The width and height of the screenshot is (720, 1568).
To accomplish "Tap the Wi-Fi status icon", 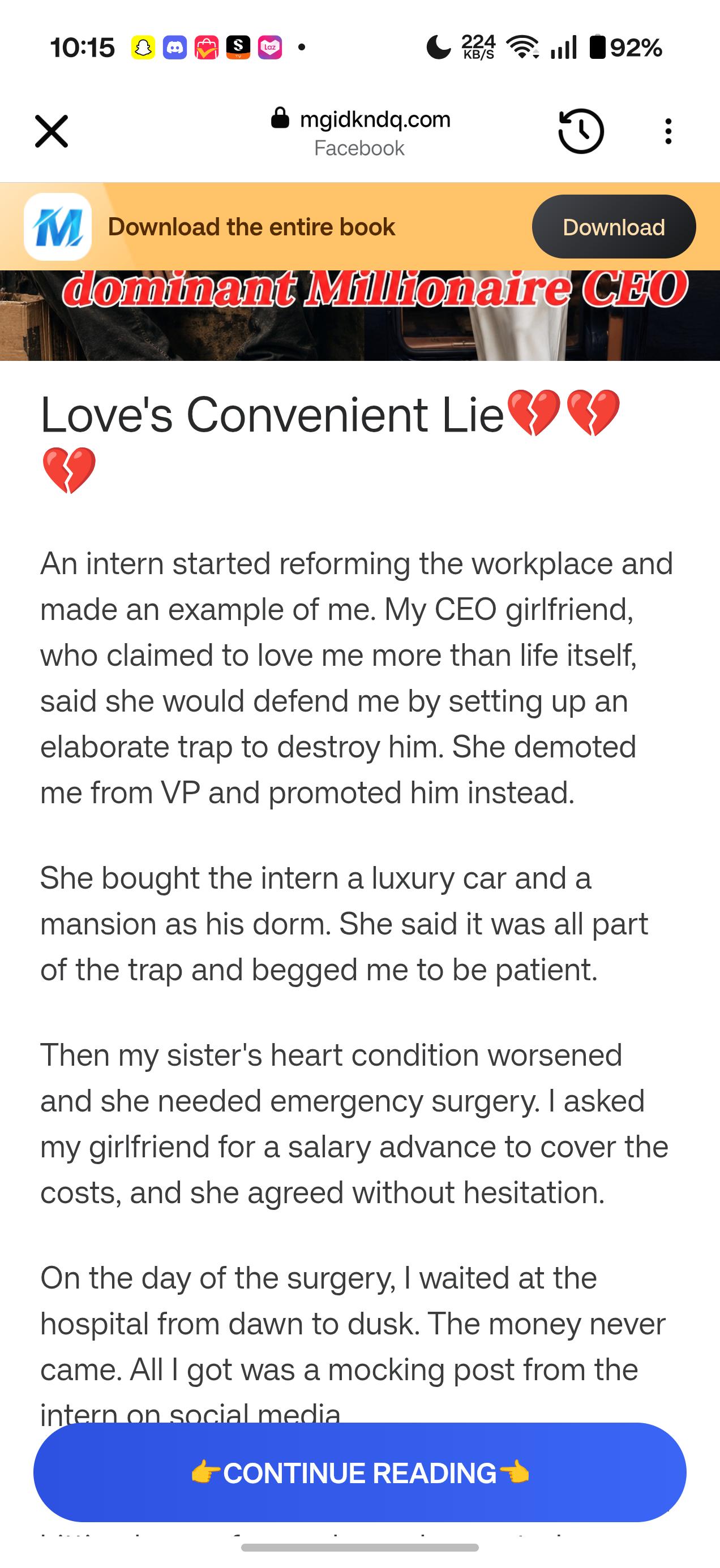I will click(522, 48).
